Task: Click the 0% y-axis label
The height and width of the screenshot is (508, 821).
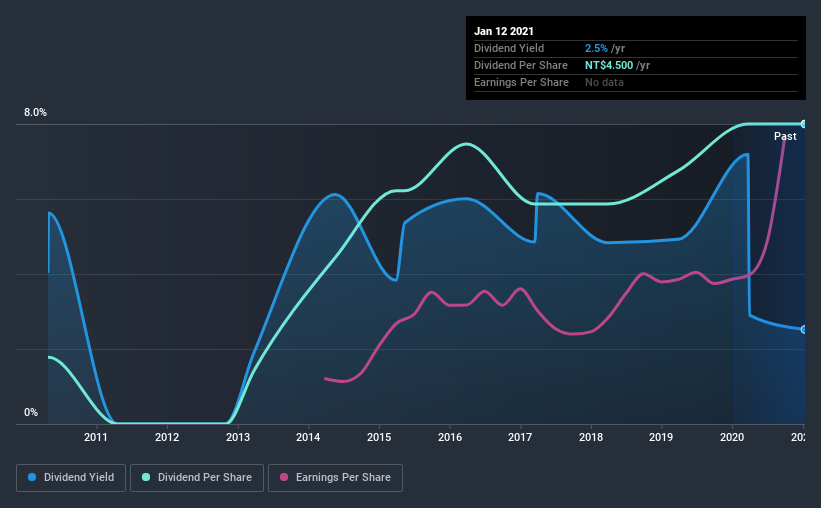Action: 31,413
